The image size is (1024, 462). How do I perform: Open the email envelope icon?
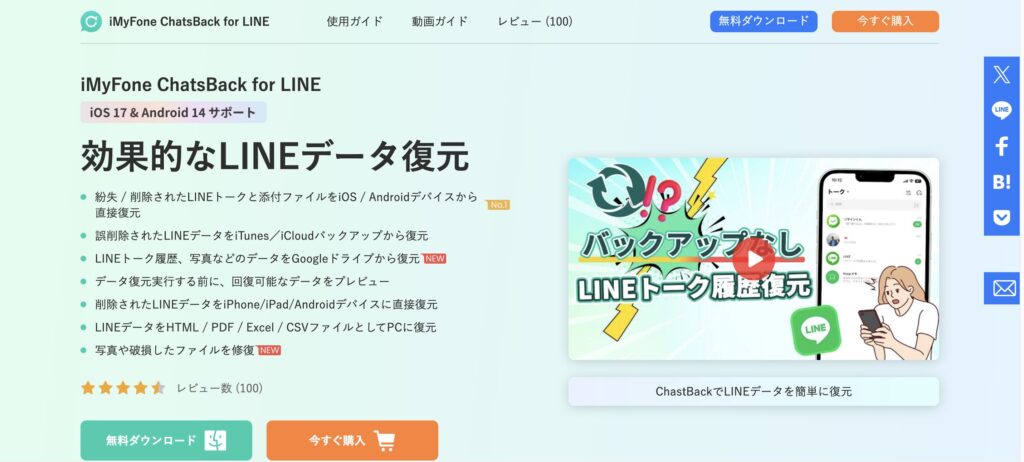[x=1001, y=288]
